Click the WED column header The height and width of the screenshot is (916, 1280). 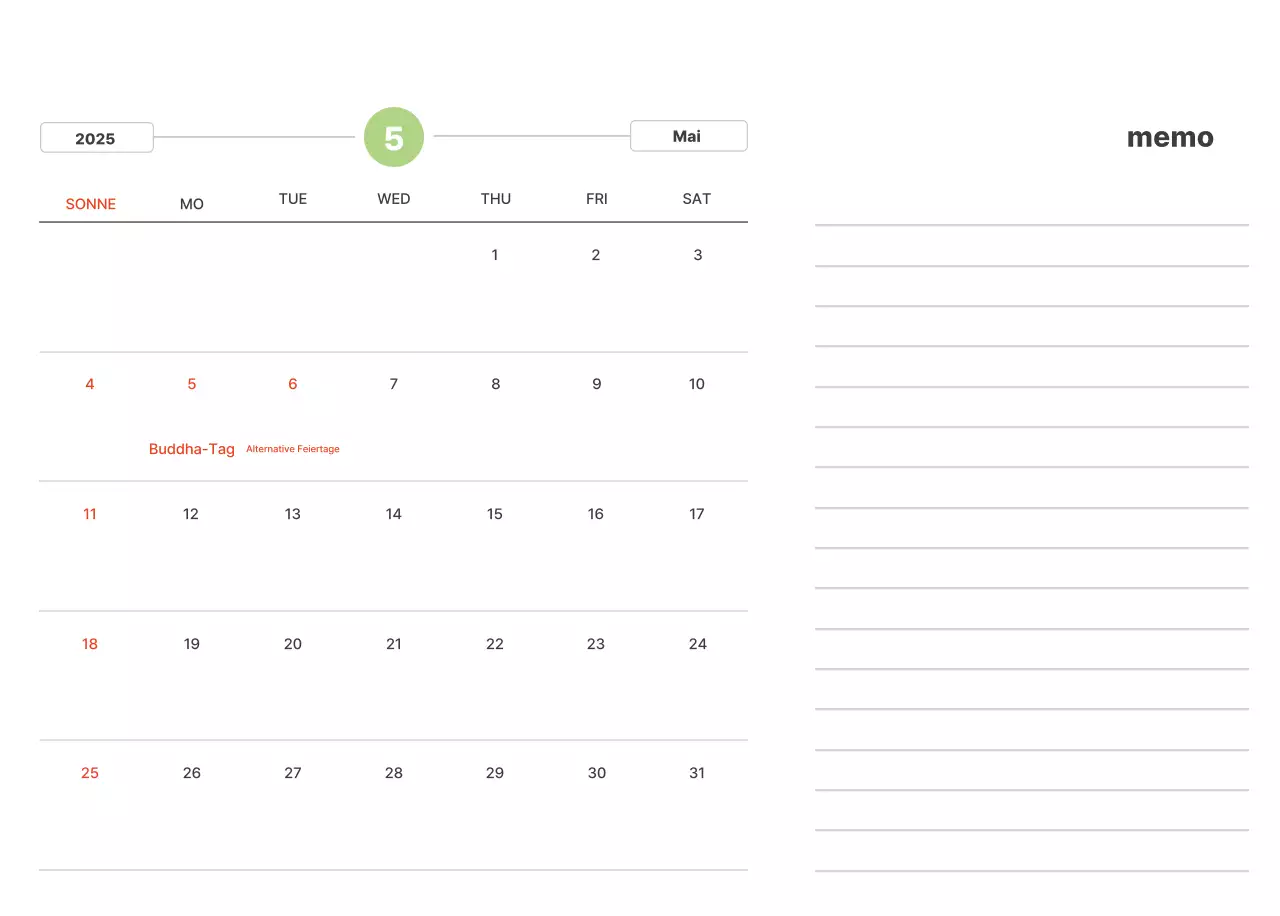[x=394, y=199]
